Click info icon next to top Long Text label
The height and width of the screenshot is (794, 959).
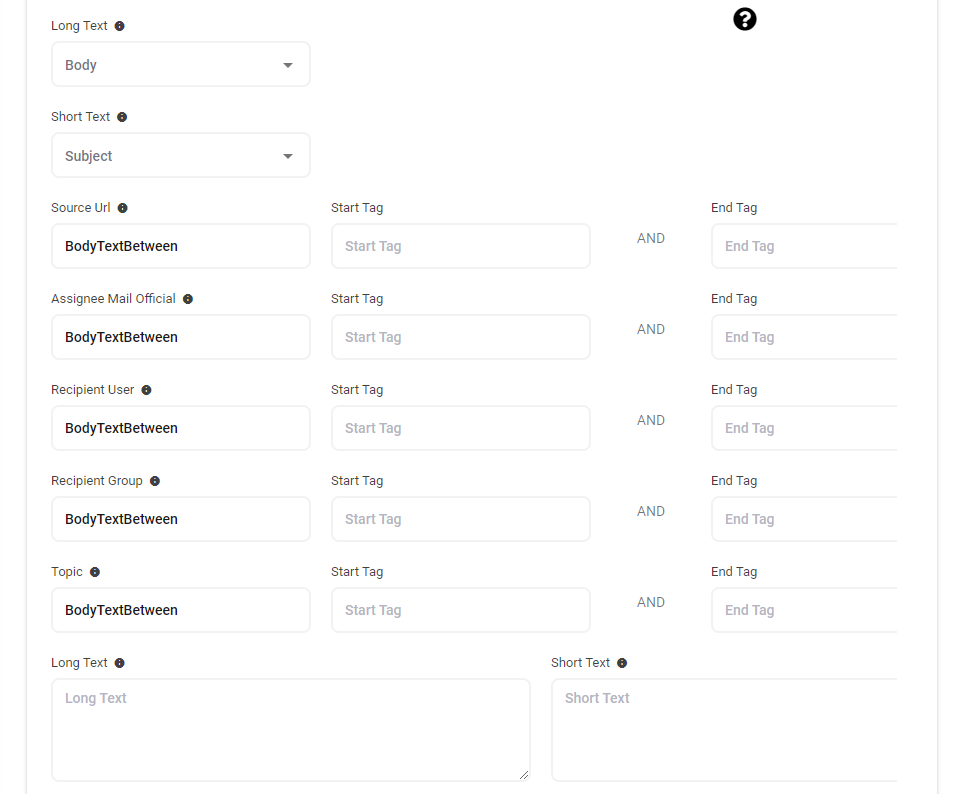coord(120,26)
